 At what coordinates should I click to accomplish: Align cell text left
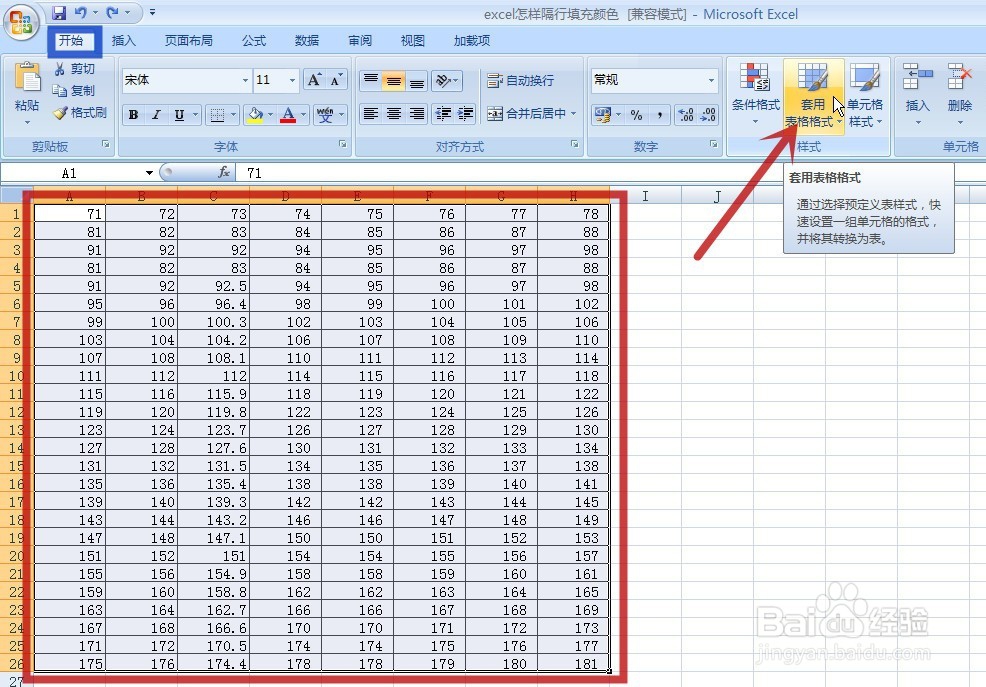371,114
